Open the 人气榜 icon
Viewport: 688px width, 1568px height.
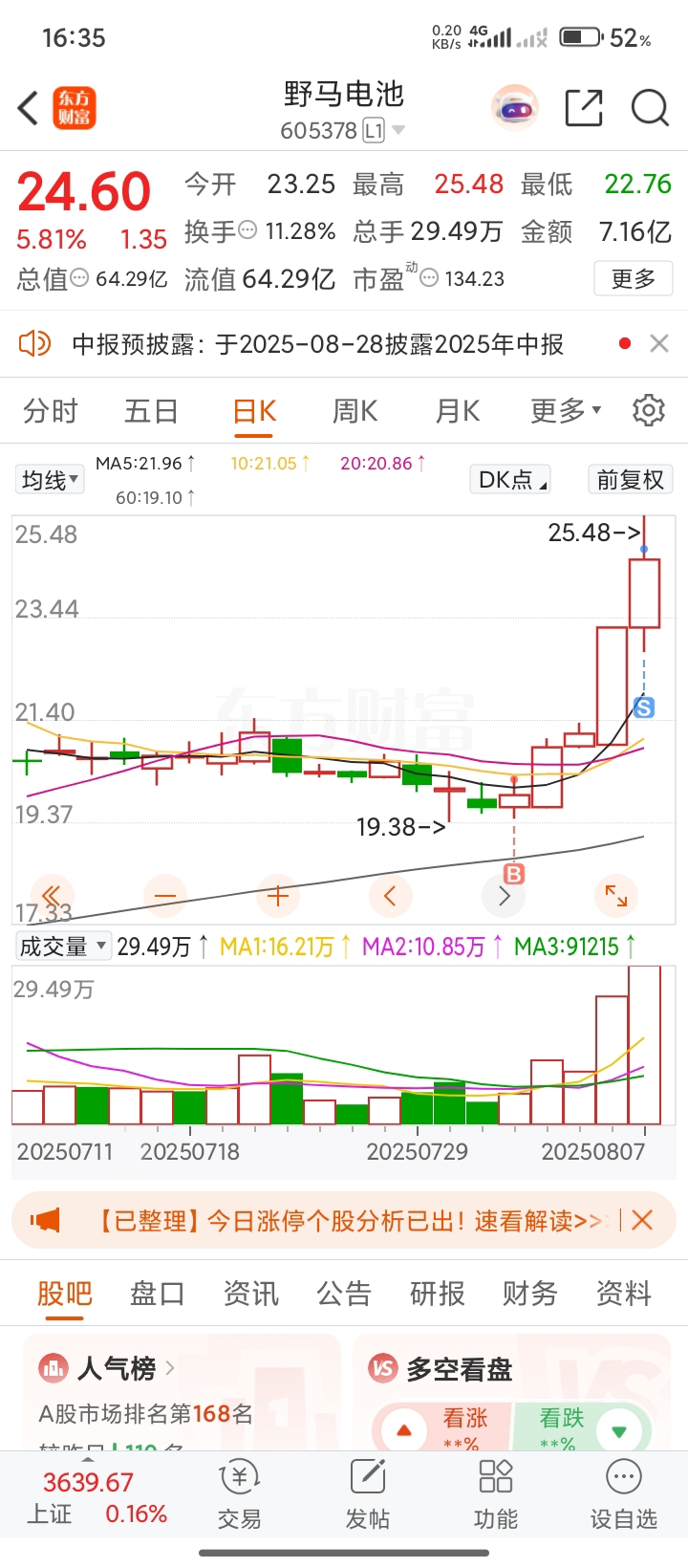pyautogui.click(x=53, y=1368)
